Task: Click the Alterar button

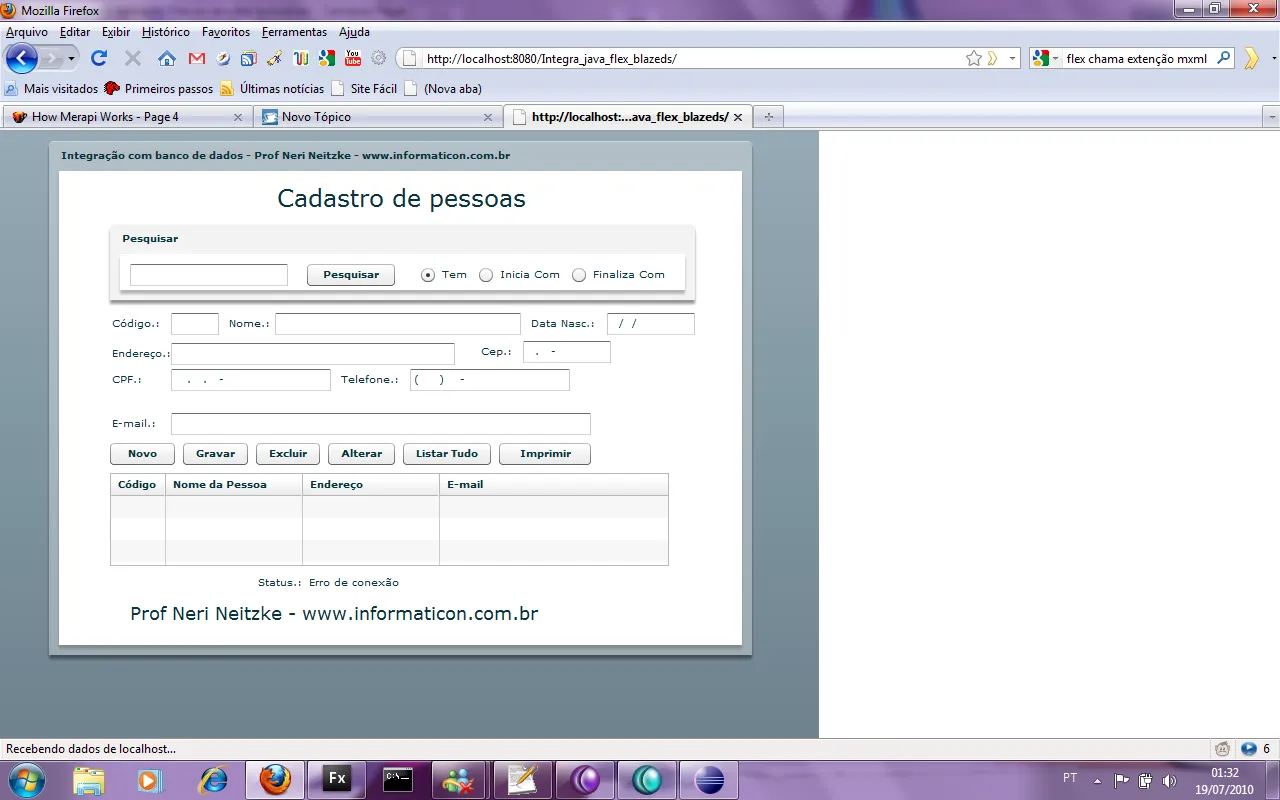Action: 361,454
